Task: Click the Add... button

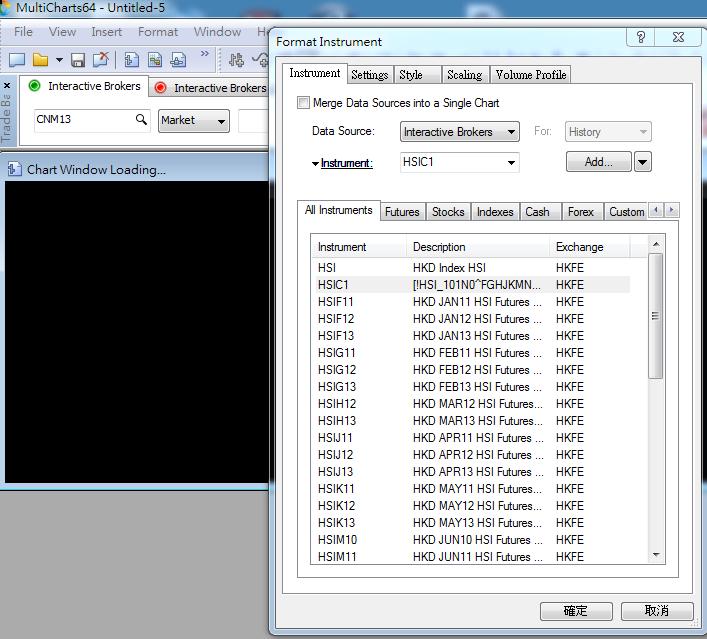Action: coord(598,161)
